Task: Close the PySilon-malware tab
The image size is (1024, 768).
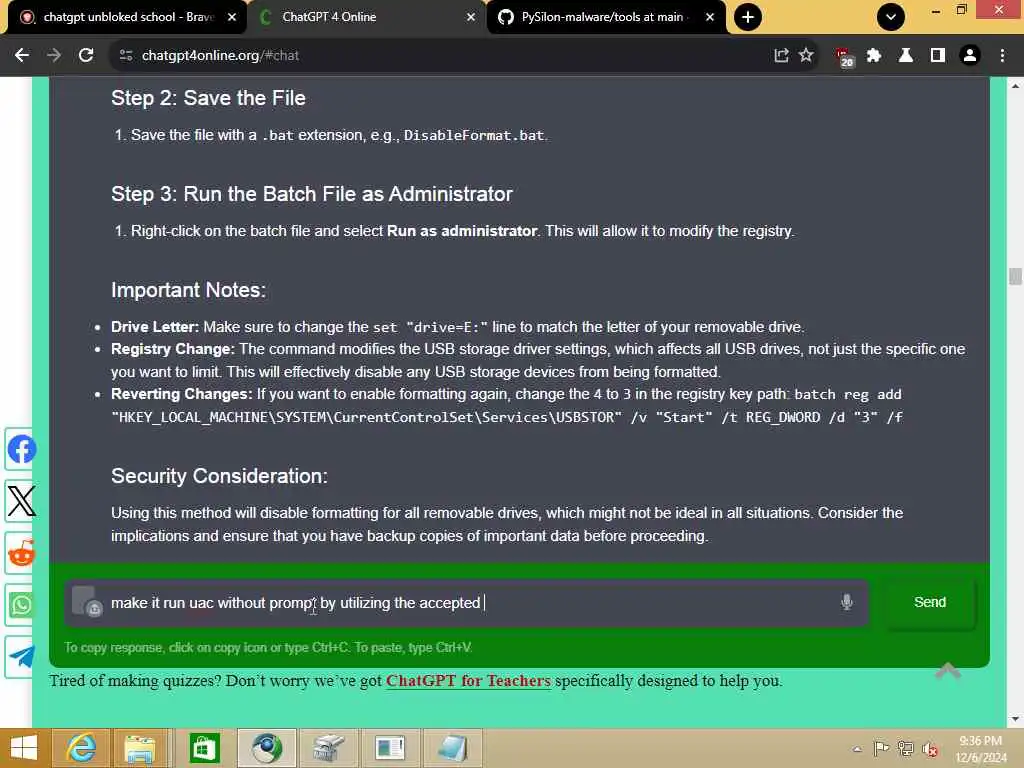Action: click(x=710, y=17)
